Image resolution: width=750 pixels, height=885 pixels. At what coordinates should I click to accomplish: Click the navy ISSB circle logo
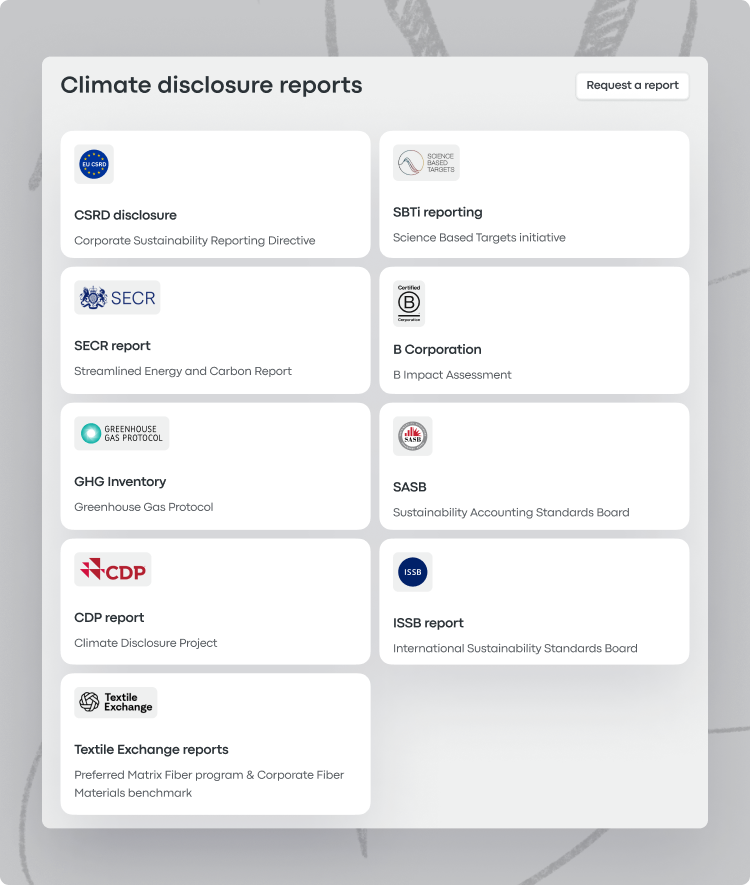(x=413, y=572)
